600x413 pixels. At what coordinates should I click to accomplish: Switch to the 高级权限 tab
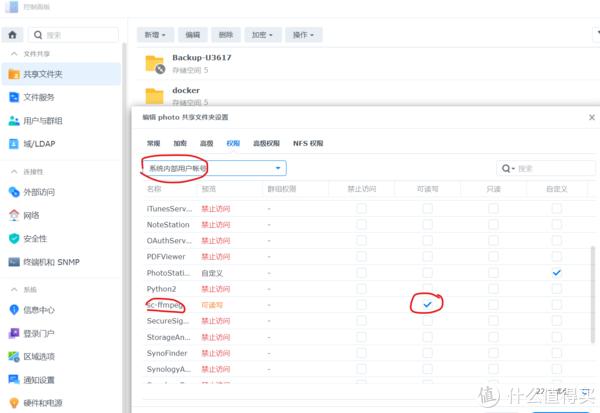pyautogui.click(x=266, y=143)
